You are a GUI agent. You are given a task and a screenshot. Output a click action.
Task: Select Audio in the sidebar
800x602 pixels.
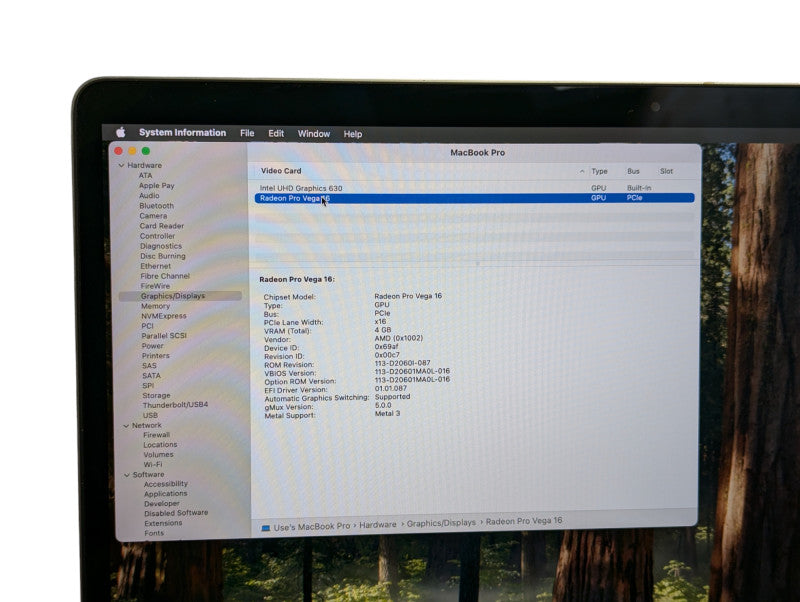click(x=149, y=195)
